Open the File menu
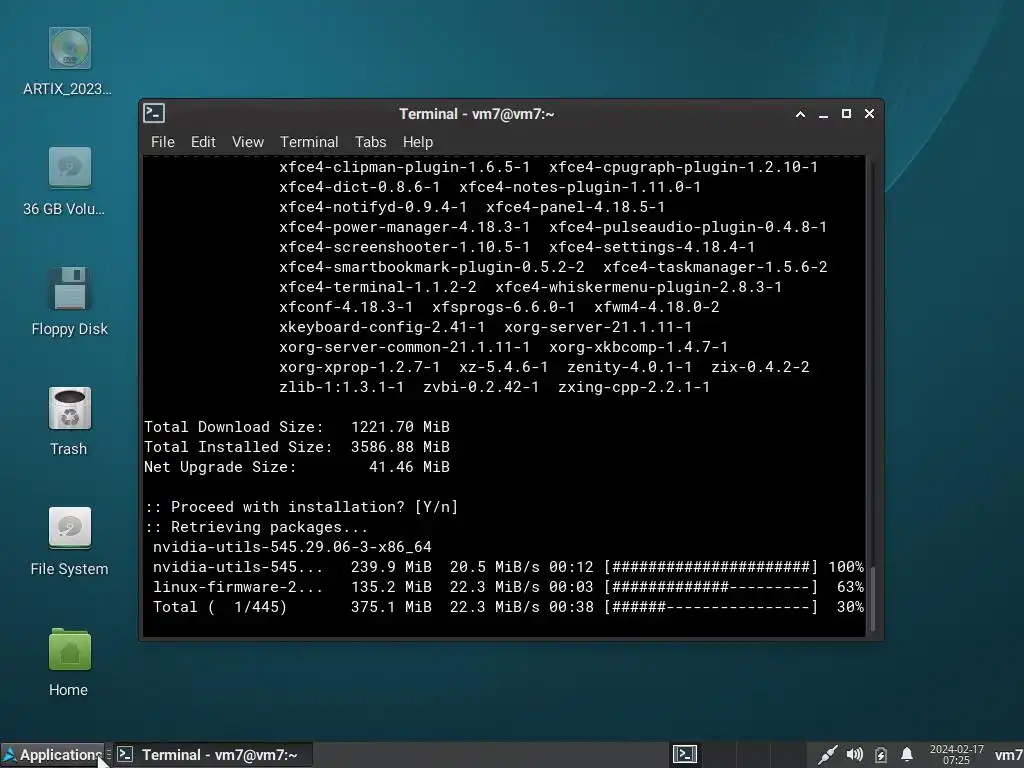Screen dimensions: 1024x768 pyautogui.click(x=163, y=142)
